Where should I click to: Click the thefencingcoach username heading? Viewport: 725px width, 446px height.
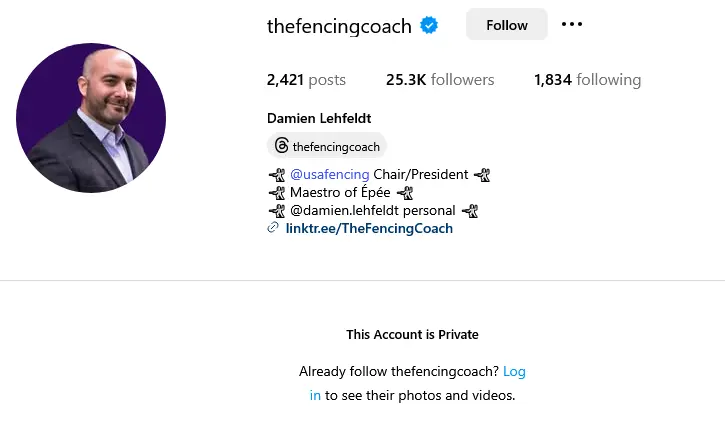click(339, 26)
